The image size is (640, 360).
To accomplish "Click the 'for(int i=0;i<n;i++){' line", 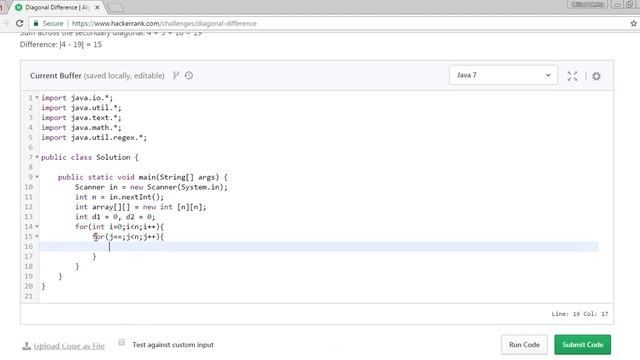I will 119,227.
